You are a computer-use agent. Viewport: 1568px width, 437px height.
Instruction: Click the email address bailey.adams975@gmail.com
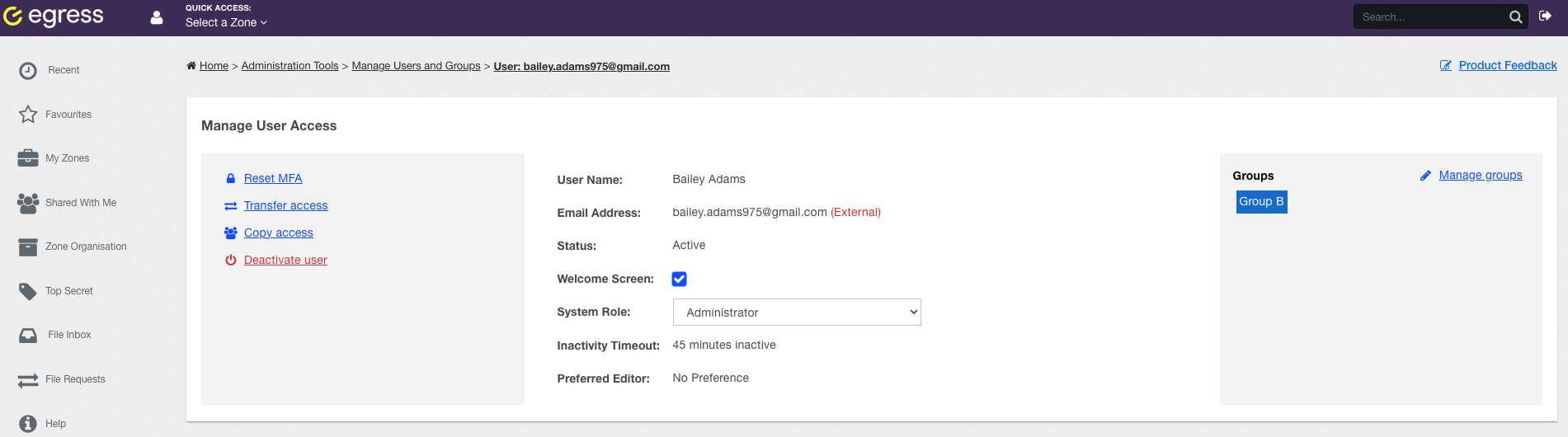pyautogui.click(x=750, y=213)
